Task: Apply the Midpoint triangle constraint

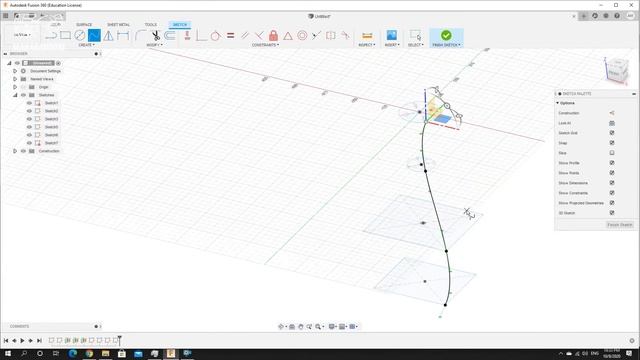Action: tap(288, 36)
